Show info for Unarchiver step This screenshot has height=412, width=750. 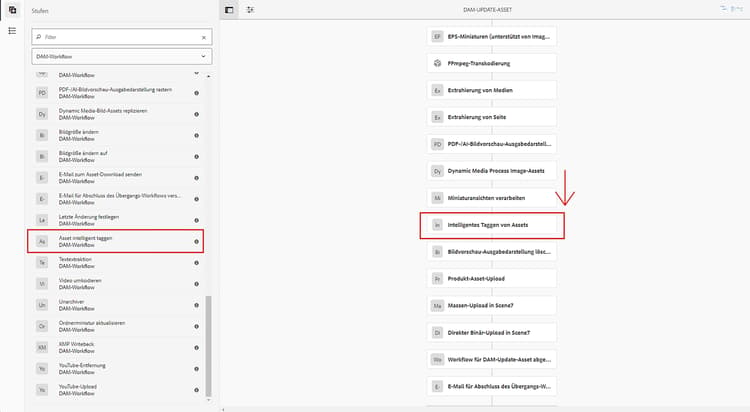(x=197, y=305)
